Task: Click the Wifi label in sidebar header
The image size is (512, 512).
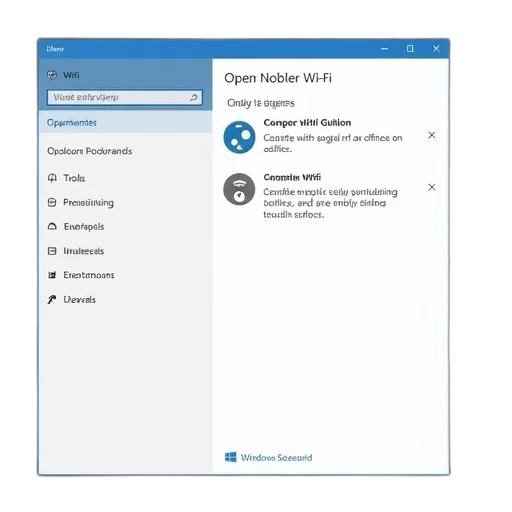Action: click(71, 75)
